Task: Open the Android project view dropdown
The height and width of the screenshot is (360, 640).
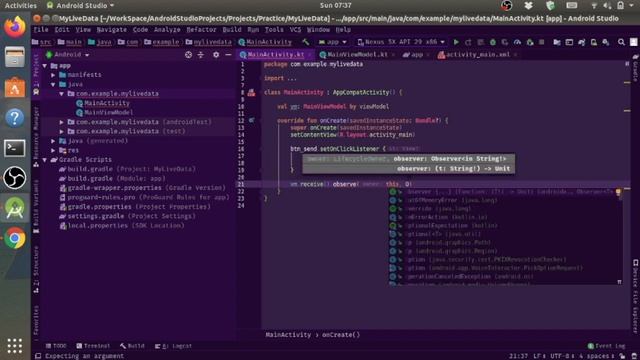Action: (x=68, y=54)
